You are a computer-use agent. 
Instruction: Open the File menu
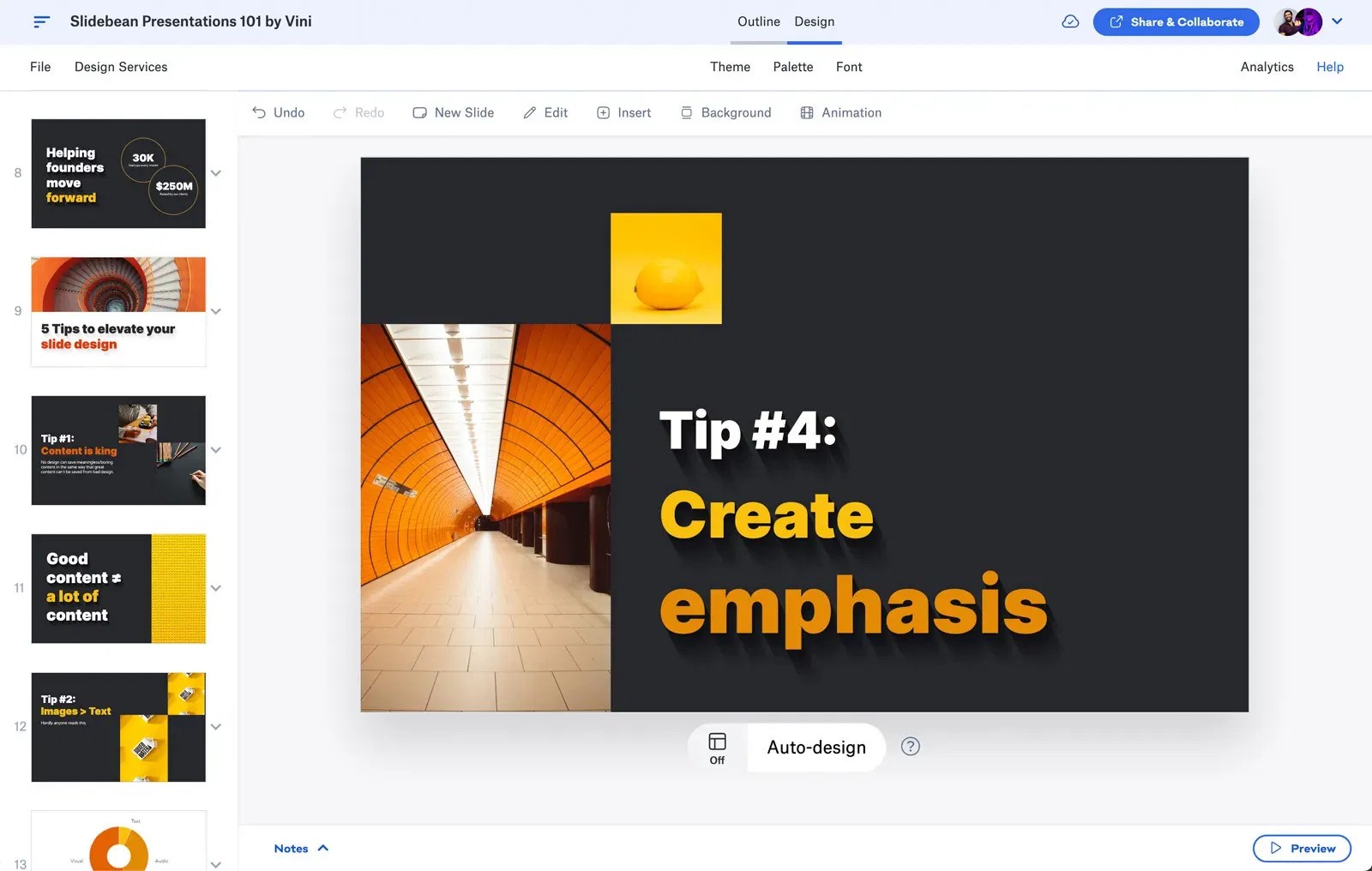(x=39, y=67)
